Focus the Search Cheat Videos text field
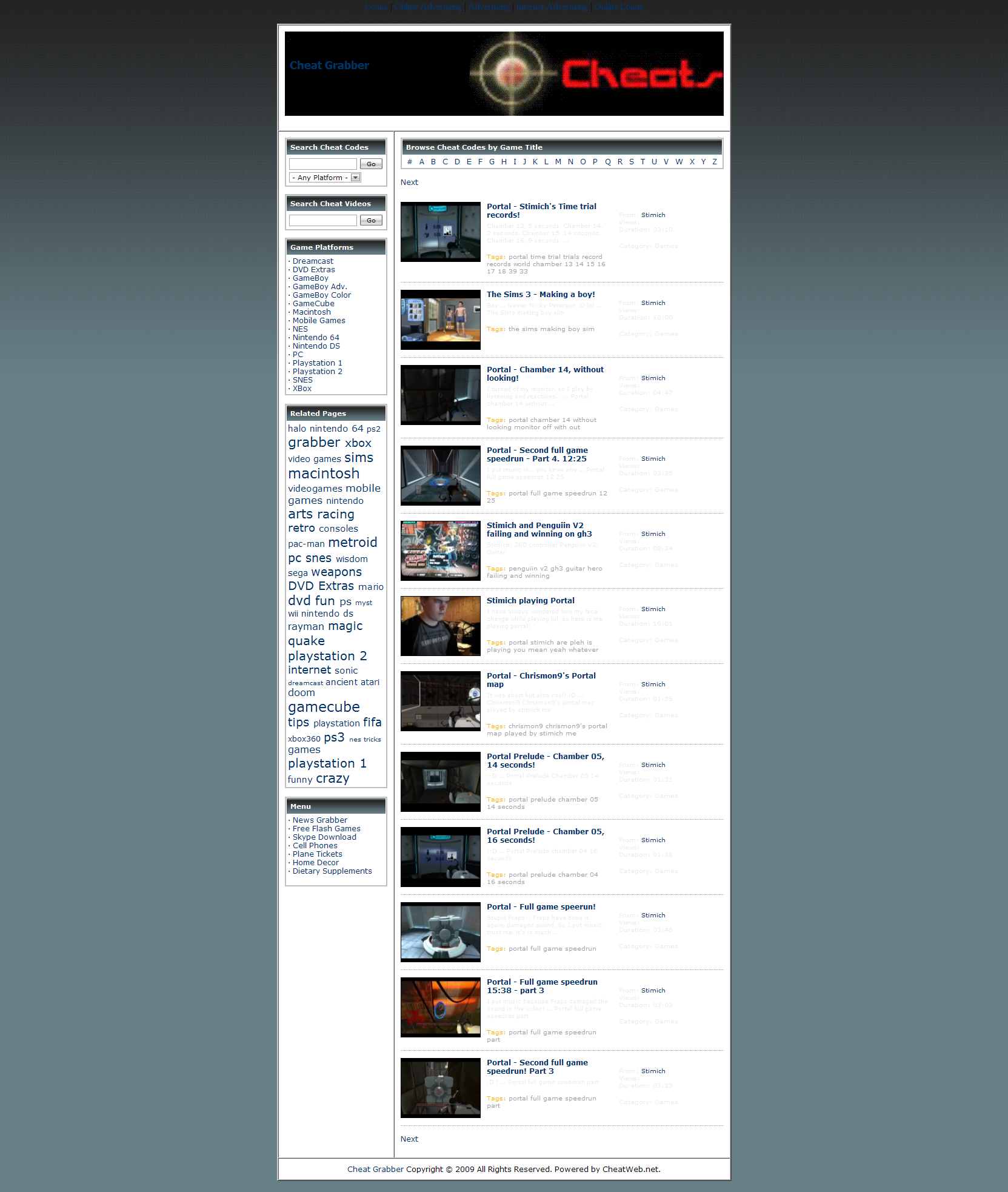Image resolution: width=1008 pixels, height=1192 pixels. pyautogui.click(x=323, y=221)
